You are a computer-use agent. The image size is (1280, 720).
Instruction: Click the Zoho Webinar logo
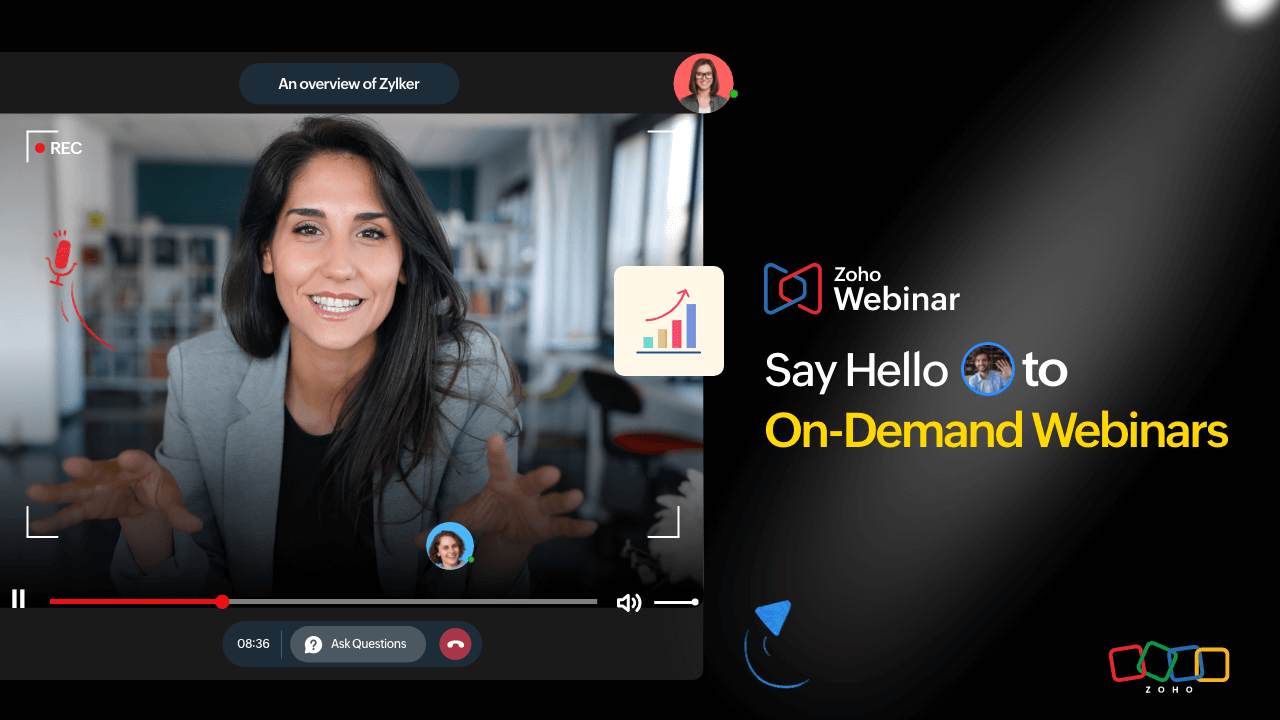pyautogui.click(x=860, y=288)
